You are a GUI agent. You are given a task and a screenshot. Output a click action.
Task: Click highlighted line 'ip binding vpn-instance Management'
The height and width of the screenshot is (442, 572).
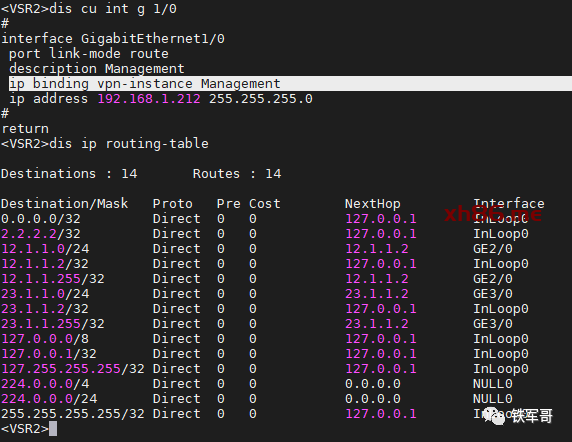(290, 84)
